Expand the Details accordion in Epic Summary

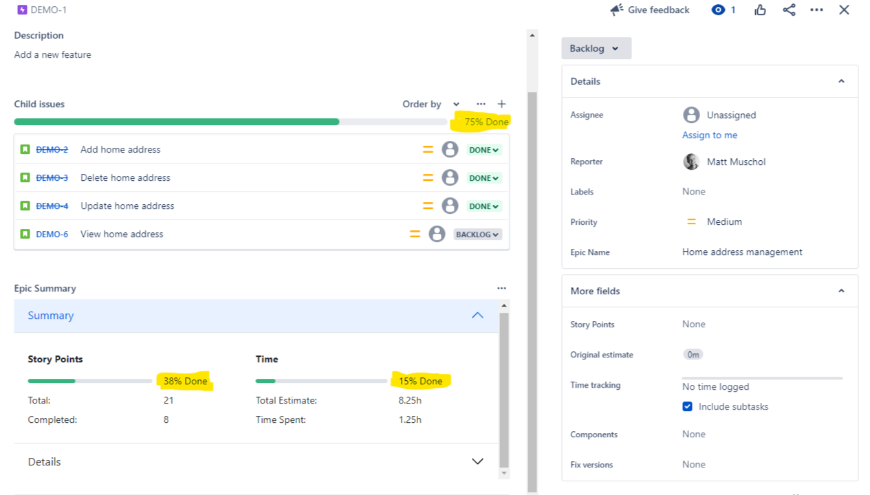tap(477, 462)
